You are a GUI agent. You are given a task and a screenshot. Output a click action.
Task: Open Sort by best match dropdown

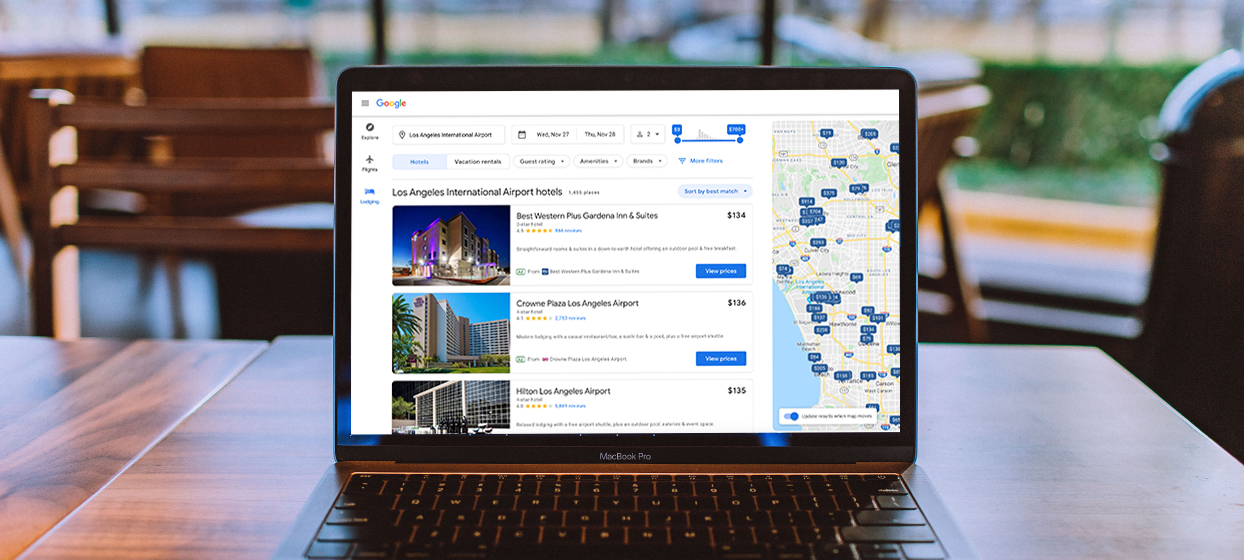coord(714,191)
